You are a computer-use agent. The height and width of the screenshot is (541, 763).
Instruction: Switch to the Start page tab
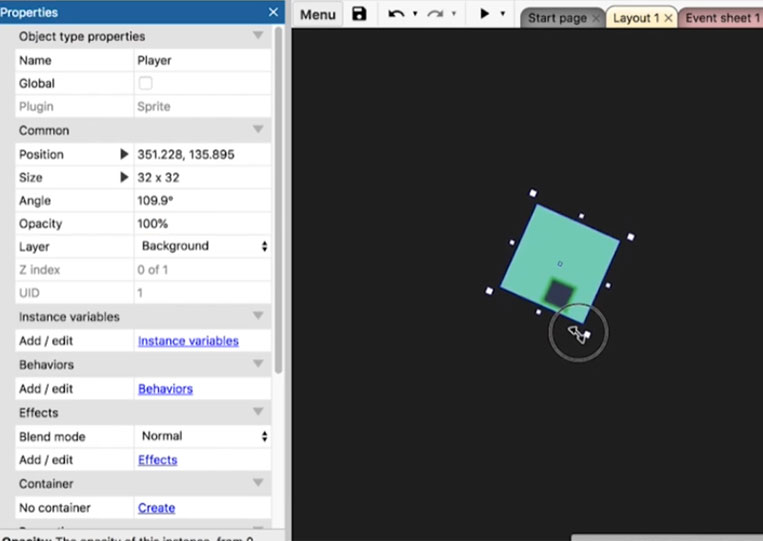pos(557,18)
